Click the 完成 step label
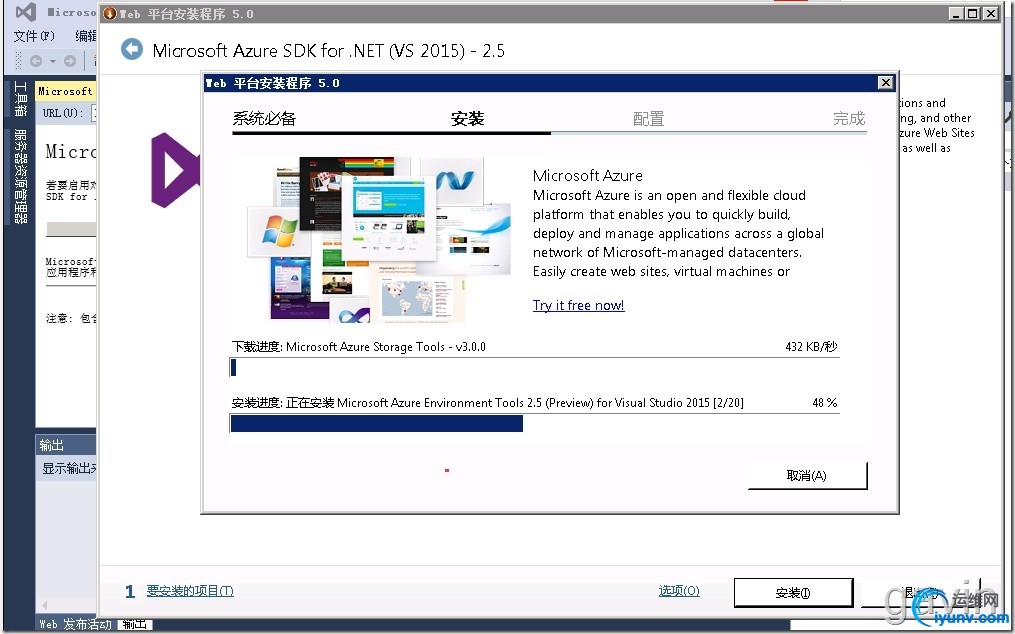This screenshot has height=634, width=1015. (849, 119)
